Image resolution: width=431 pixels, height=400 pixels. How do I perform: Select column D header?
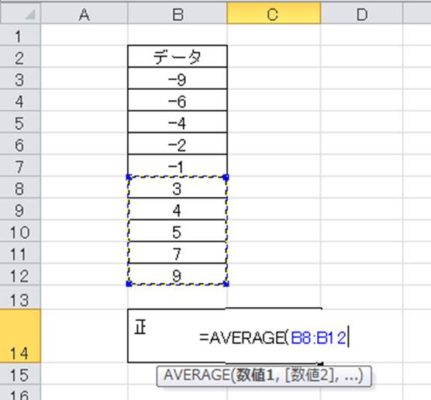(362, 14)
